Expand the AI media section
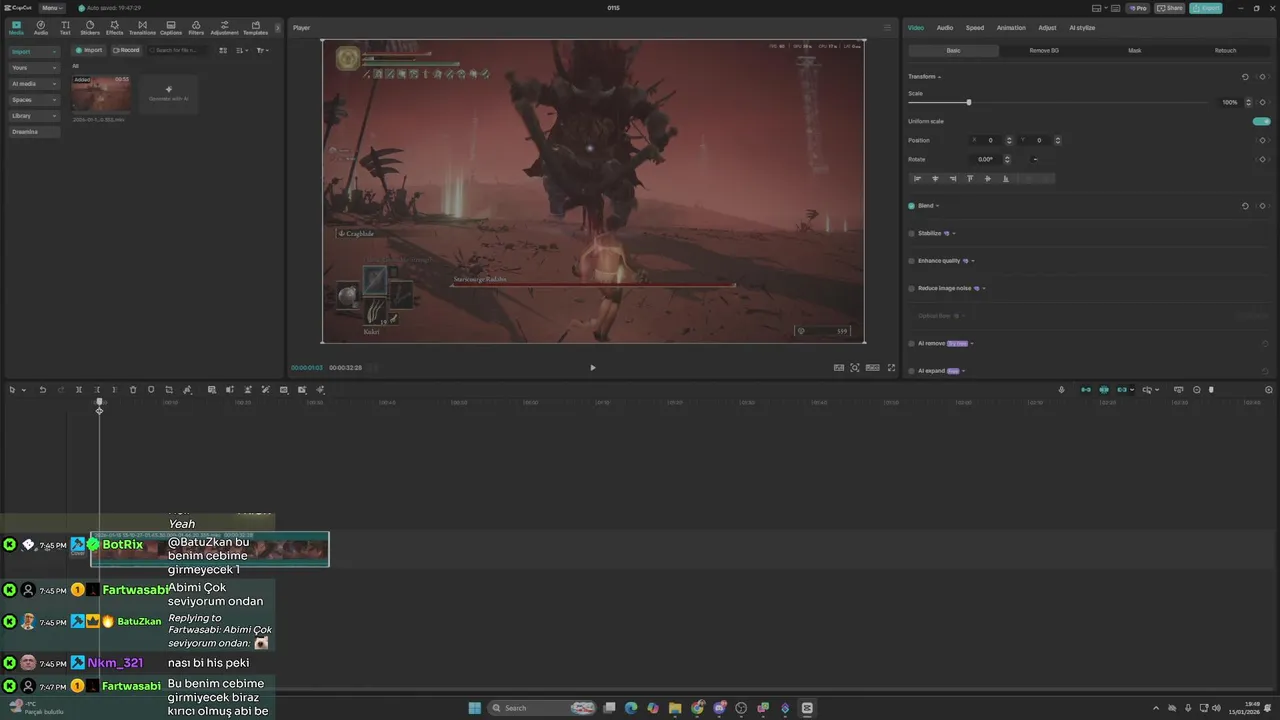This screenshot has width=1280, height=720. (33, 84)
